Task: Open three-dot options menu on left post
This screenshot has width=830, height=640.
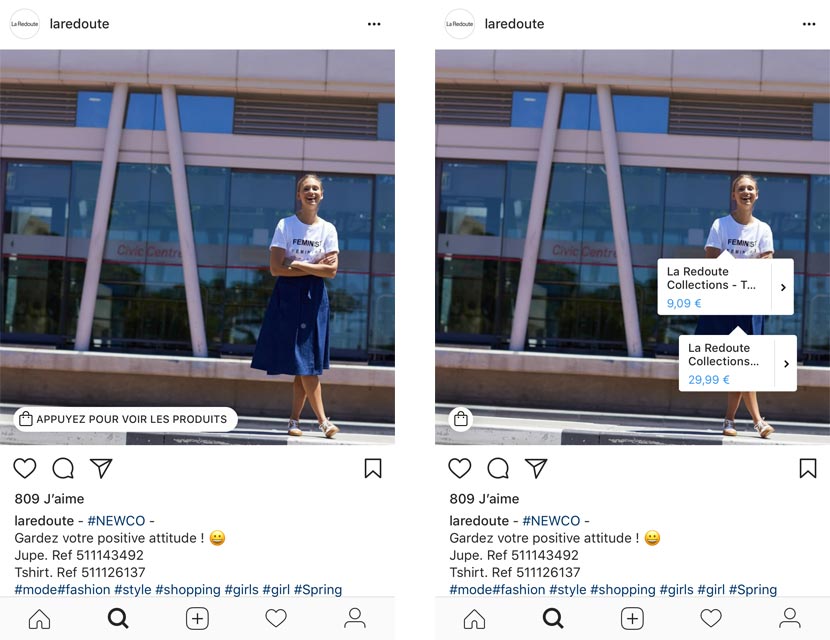Action: coord(374,24)
